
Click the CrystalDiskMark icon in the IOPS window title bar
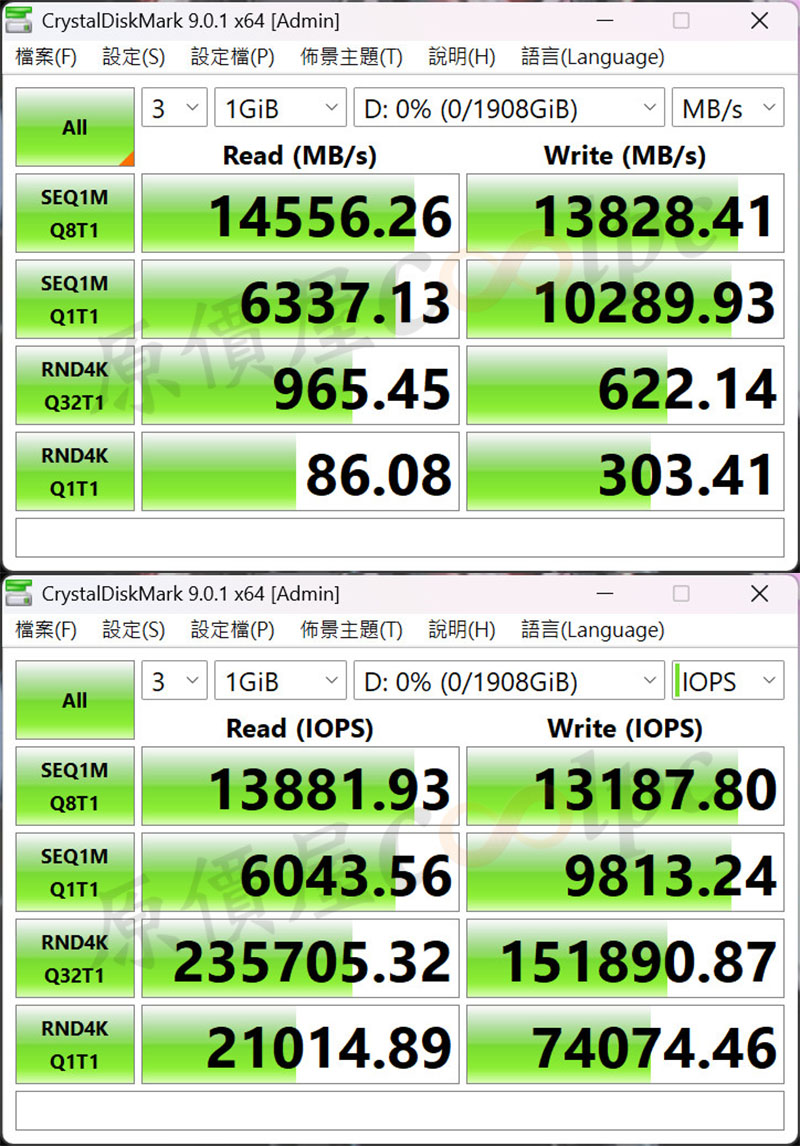point(19,593)
